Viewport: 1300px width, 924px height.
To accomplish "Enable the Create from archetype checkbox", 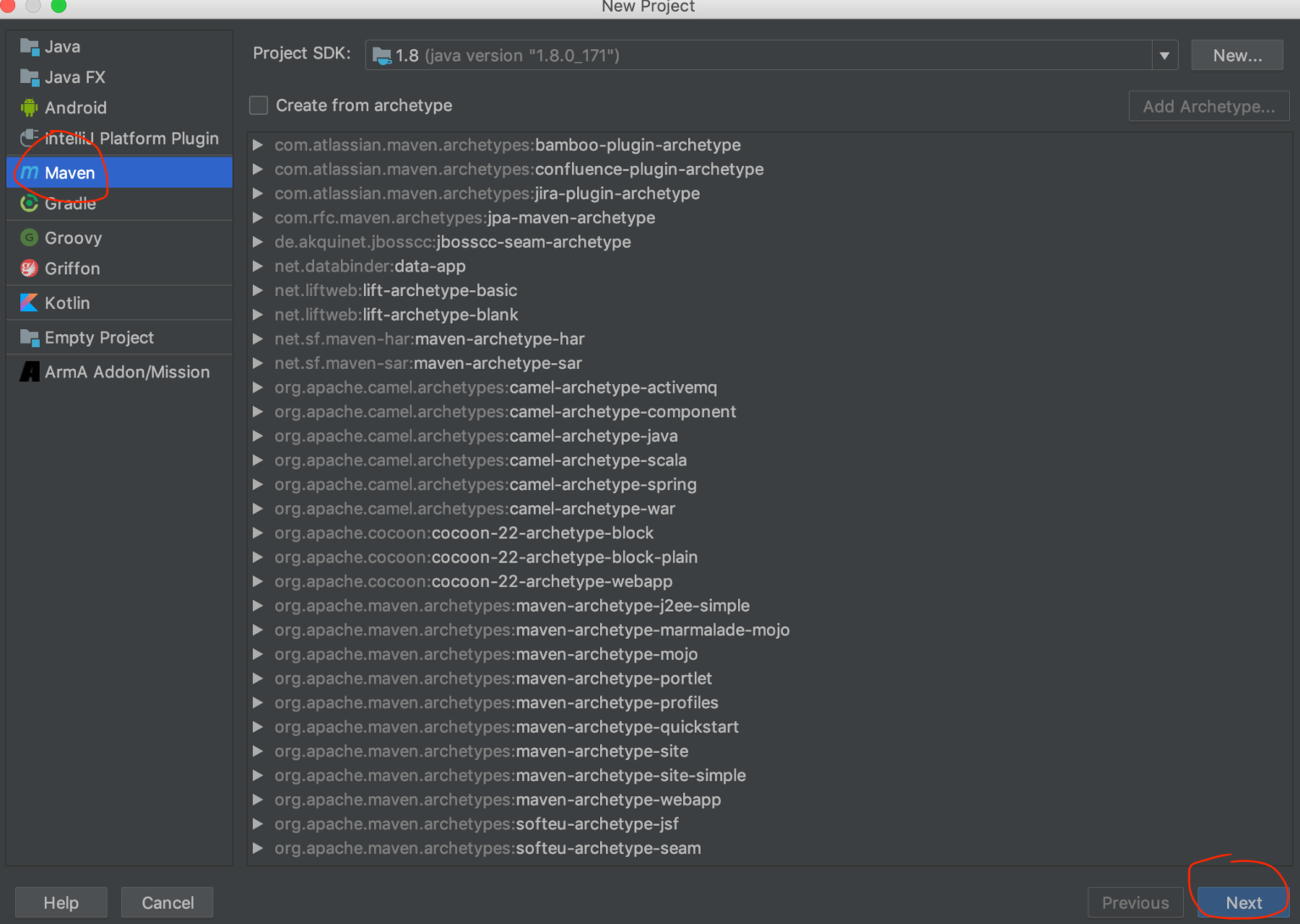I will [258, 105].
